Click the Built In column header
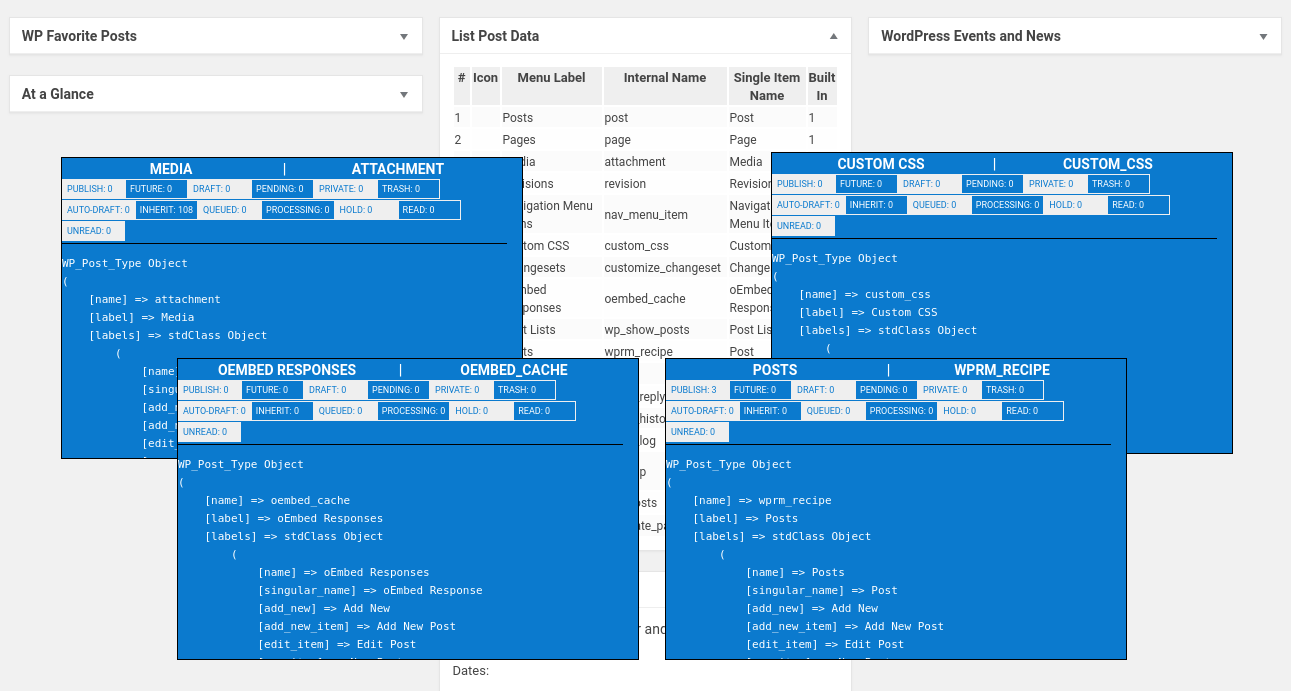Image resolution: width=1291 pixels, height=691 pixels. pos(822,86)
